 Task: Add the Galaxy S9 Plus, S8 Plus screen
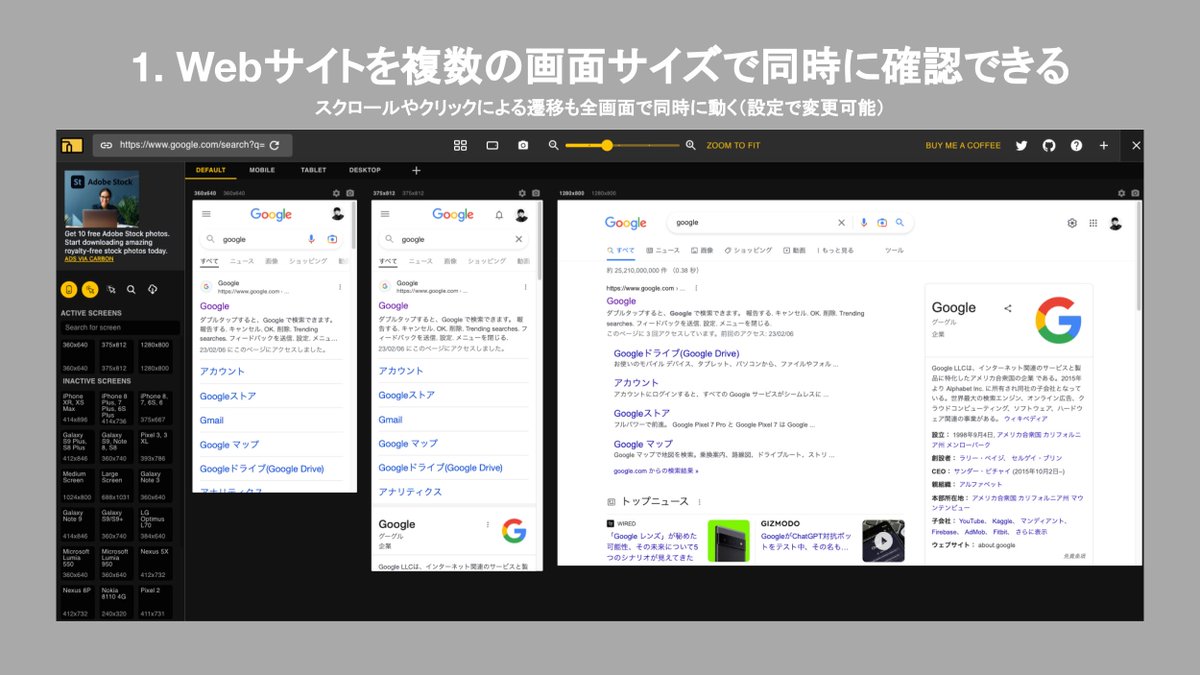point(76,446)
